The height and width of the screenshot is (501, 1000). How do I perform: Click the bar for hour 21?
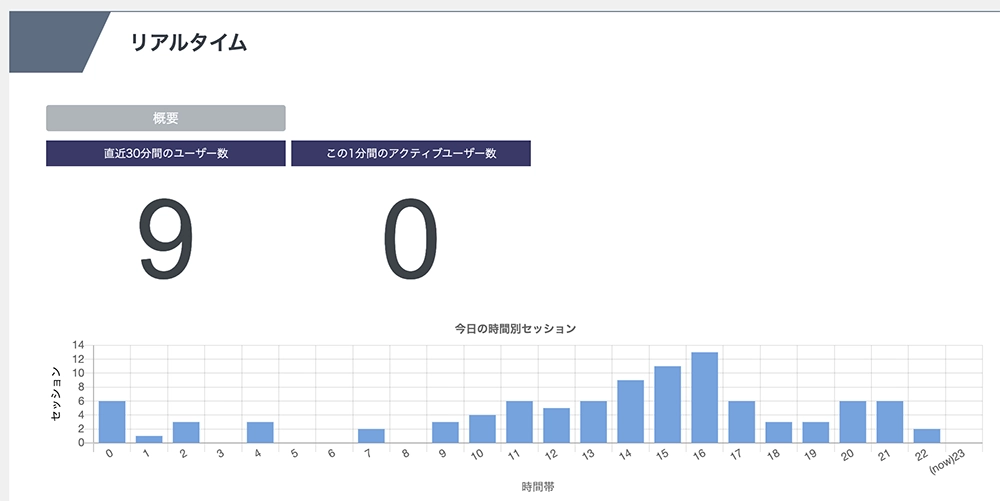889,422
